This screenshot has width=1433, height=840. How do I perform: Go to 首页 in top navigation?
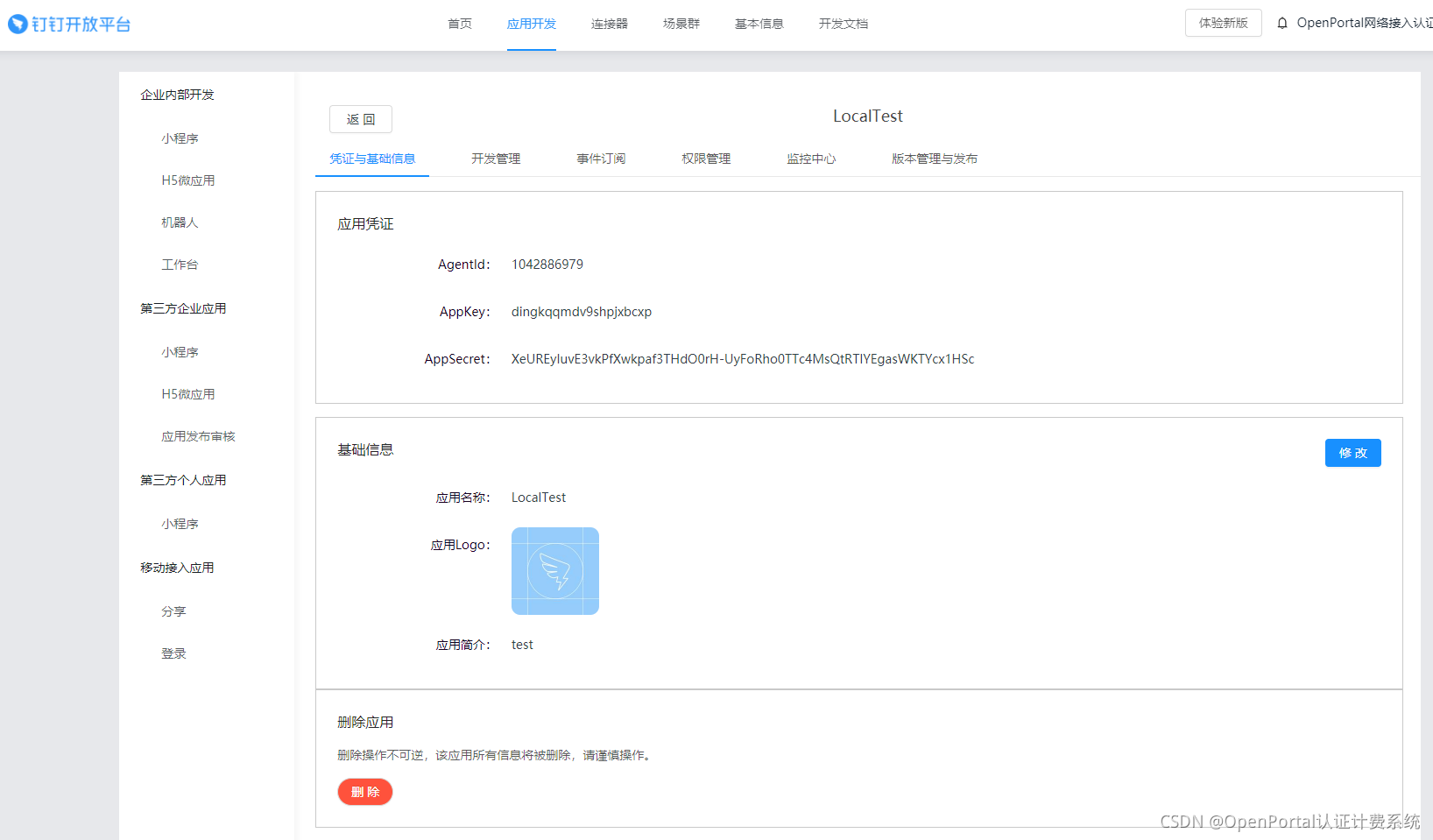(460, 24)
